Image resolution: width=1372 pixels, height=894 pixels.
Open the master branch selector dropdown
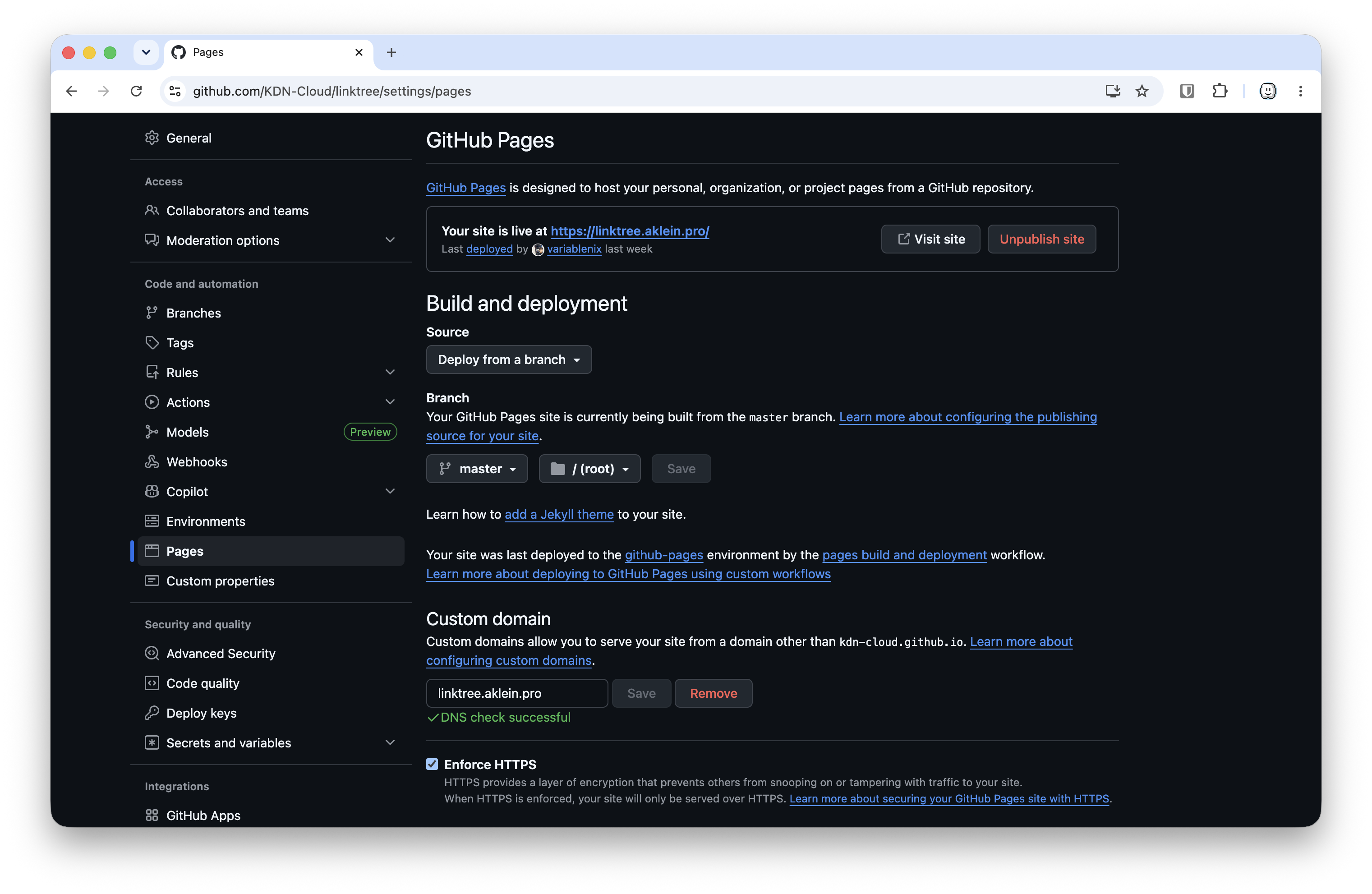477,469
